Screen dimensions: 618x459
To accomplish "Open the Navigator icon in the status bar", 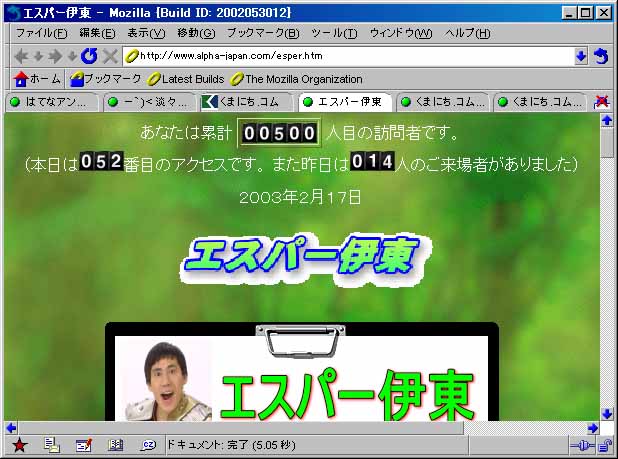I will 19,445.
